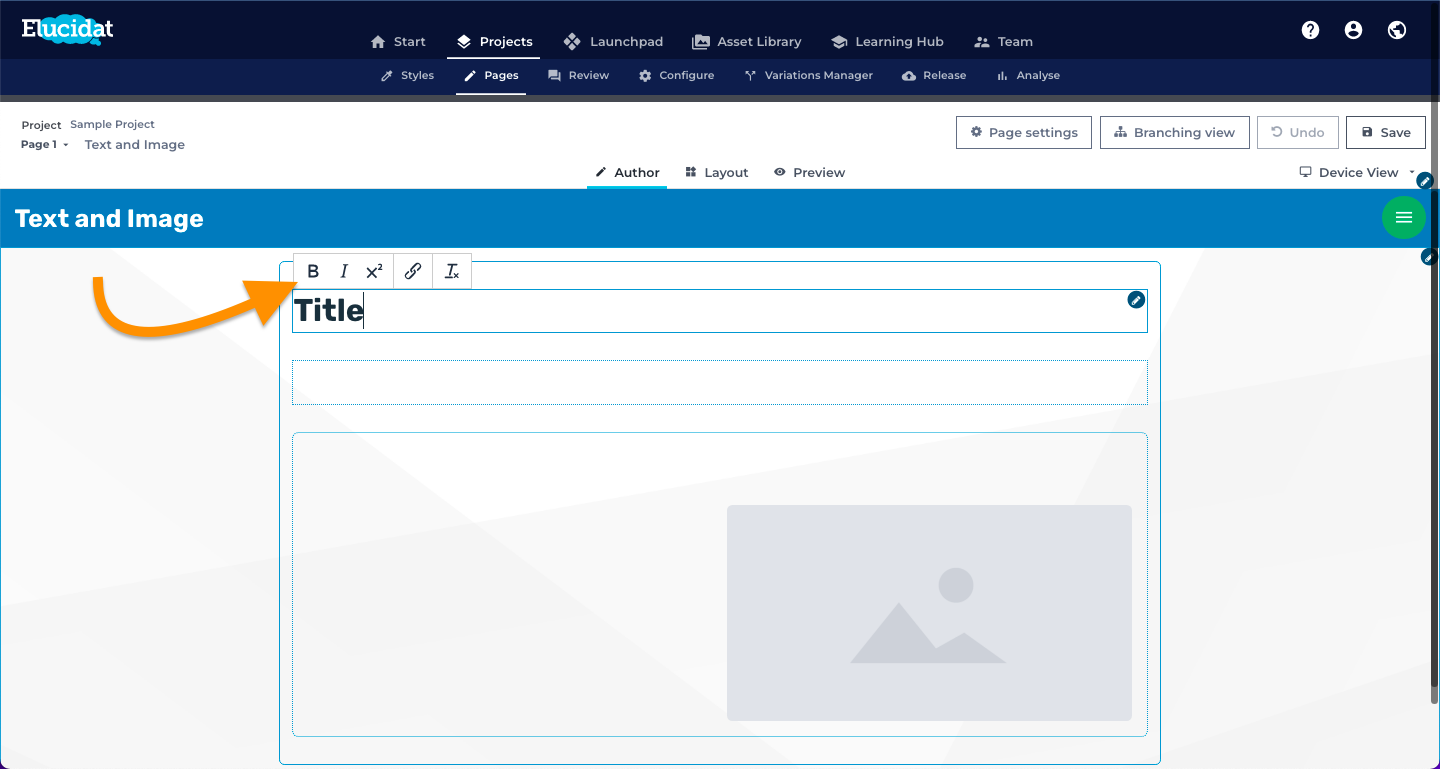Save the page with the Save button

(1386, 132)
